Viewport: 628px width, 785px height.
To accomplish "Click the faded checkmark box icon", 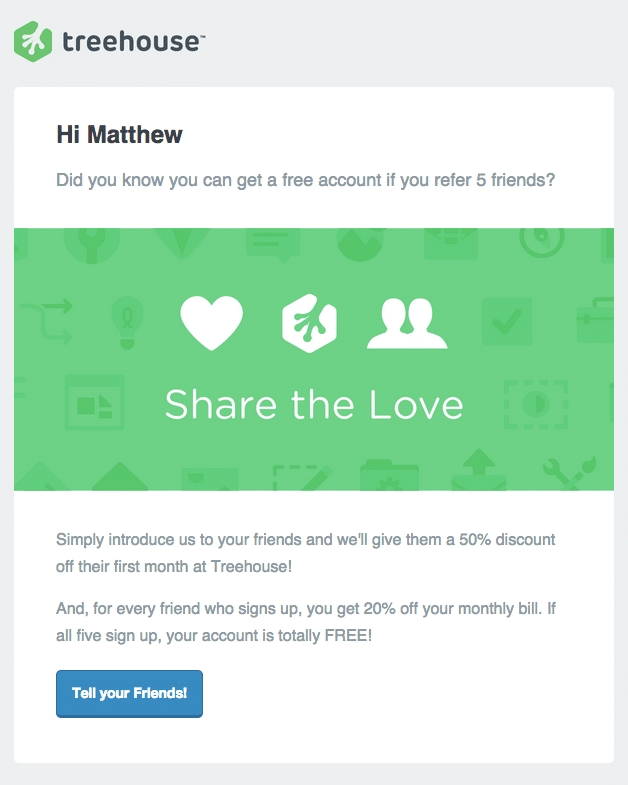I will pos(507,321).
